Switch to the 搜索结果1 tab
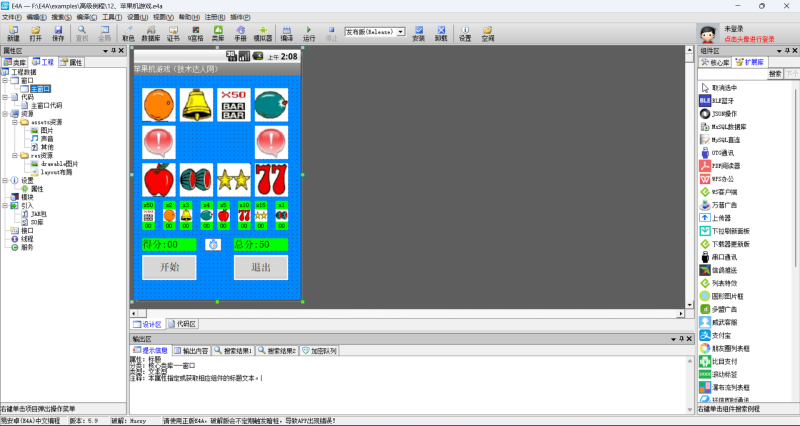The width and height of the screenshot is (800, 426). [233, 351]
